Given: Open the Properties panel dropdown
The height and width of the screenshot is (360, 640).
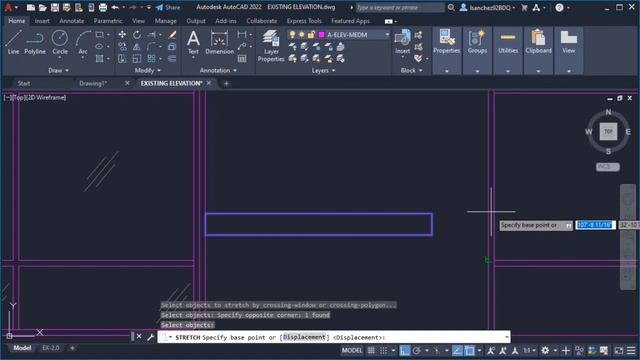Looking at the screenshot, I should (447, 71).
